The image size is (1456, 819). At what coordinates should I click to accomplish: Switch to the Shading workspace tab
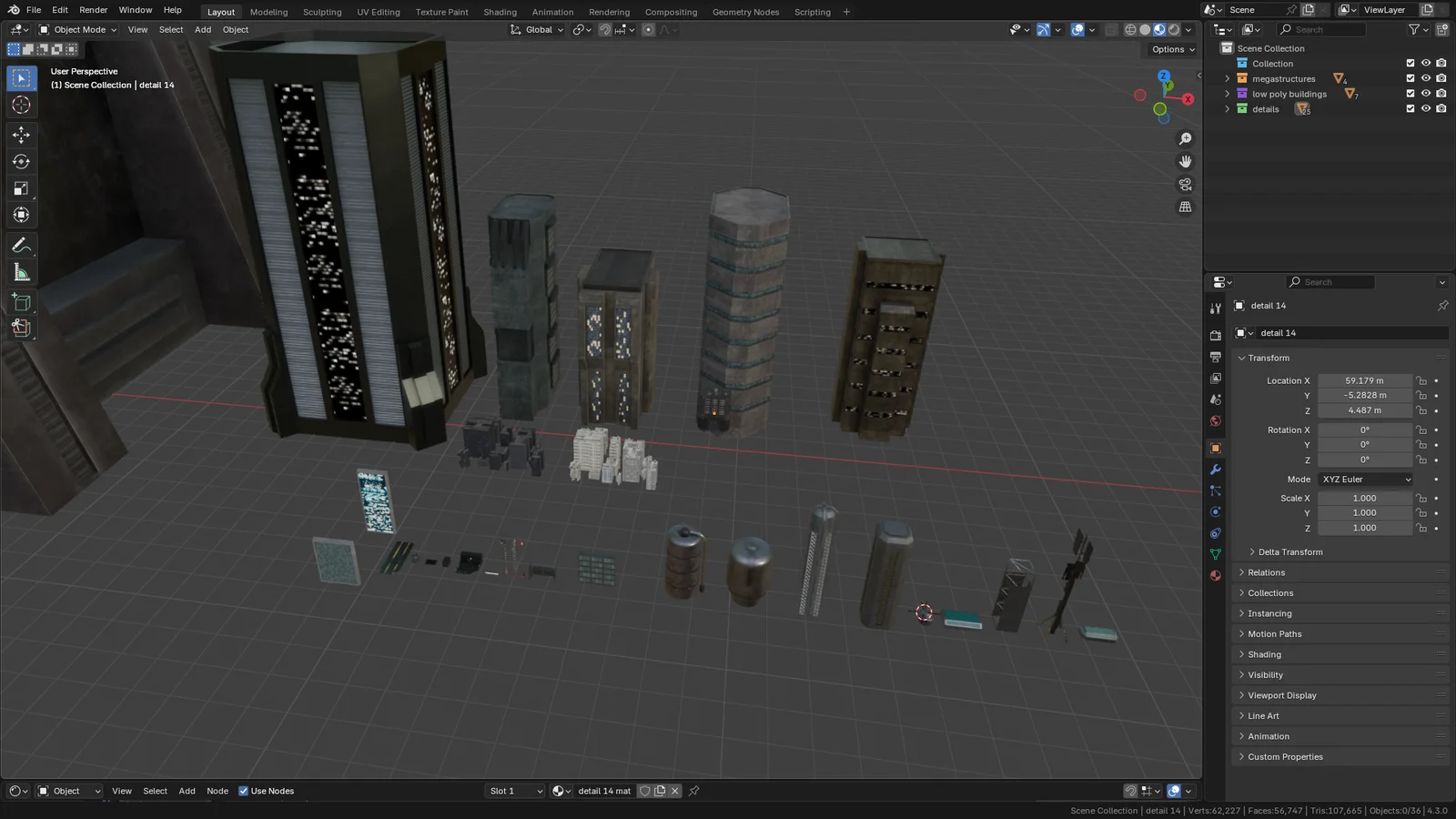(500, 12)
